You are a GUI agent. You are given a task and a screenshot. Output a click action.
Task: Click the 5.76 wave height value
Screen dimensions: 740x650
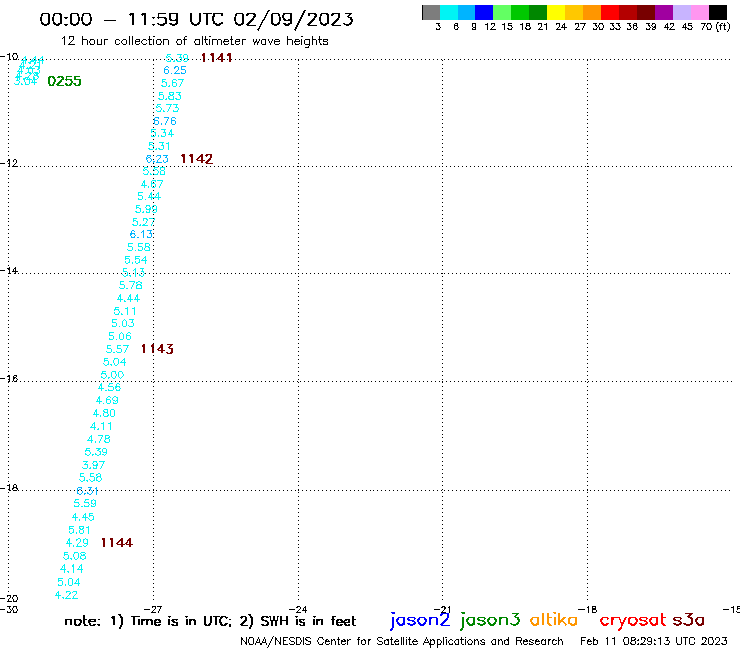(130, 285)
